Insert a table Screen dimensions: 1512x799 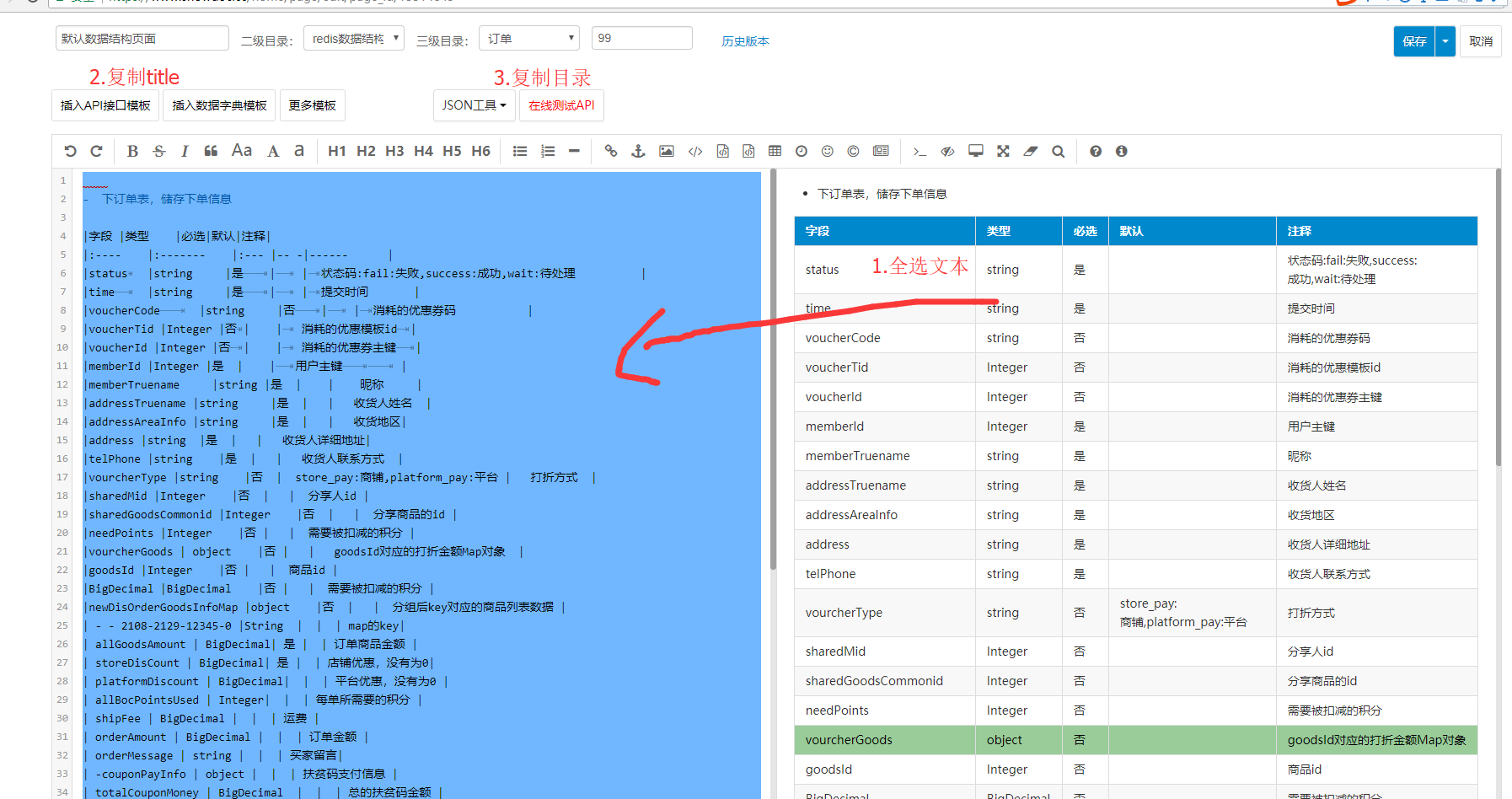click(x=775, y=151)
